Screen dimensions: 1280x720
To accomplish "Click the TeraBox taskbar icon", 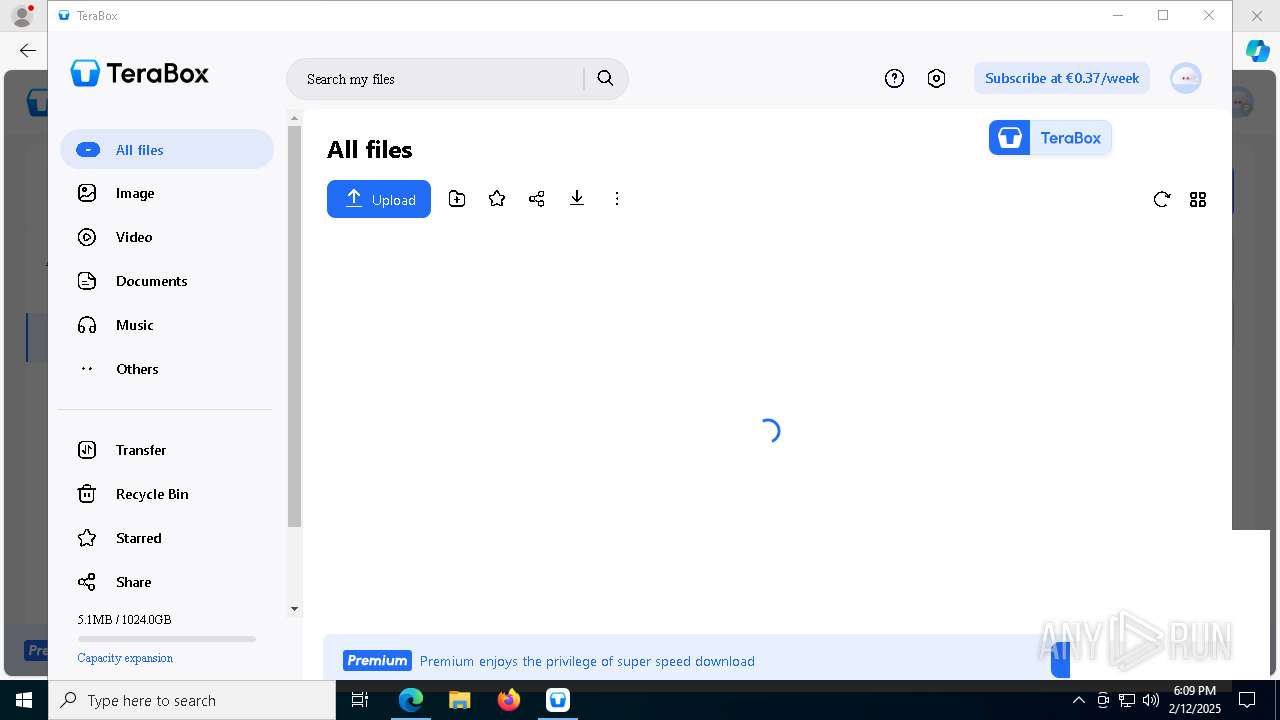I will [558, 700].
